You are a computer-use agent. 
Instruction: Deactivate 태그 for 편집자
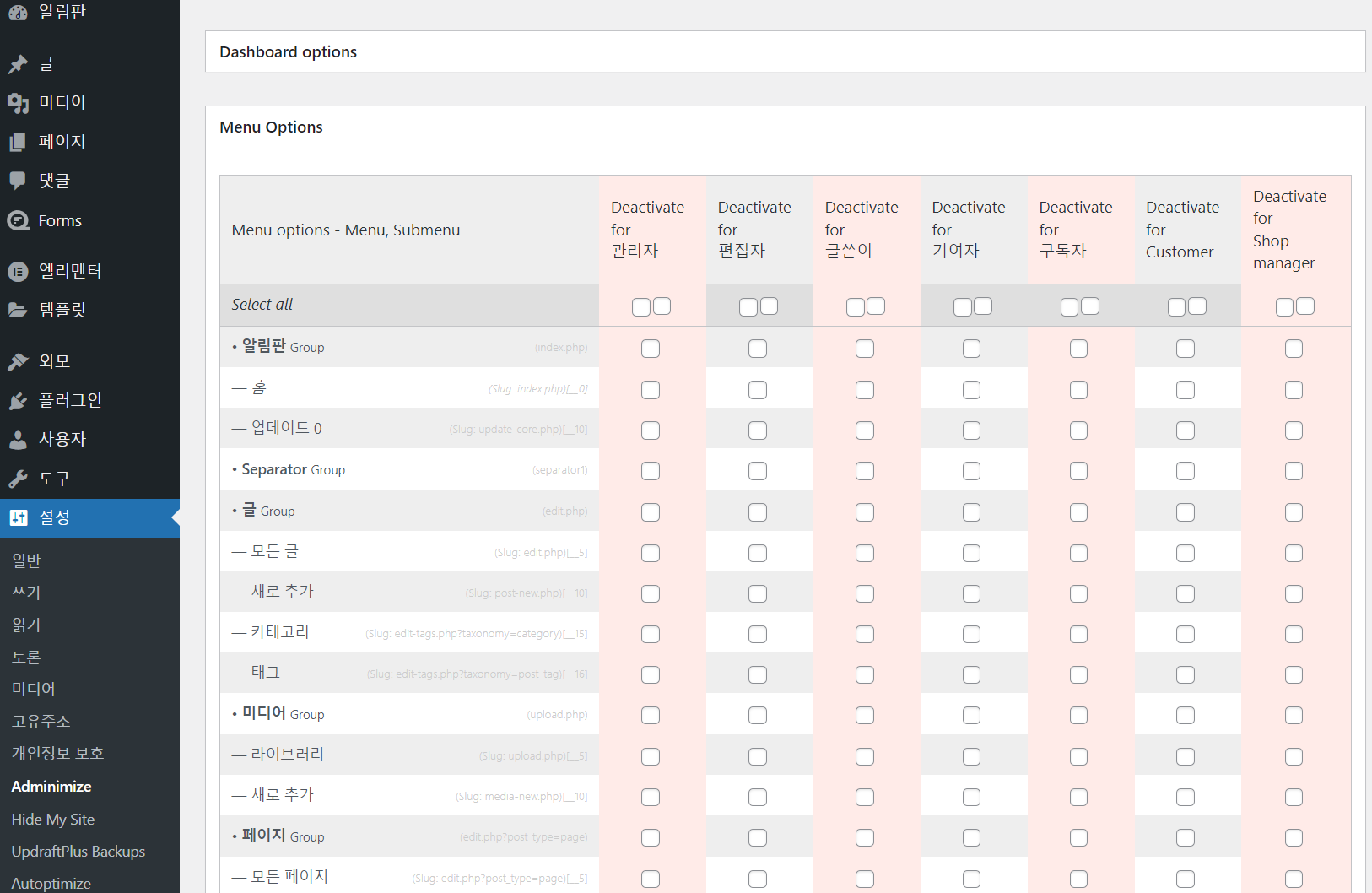[x=758, y=674]
